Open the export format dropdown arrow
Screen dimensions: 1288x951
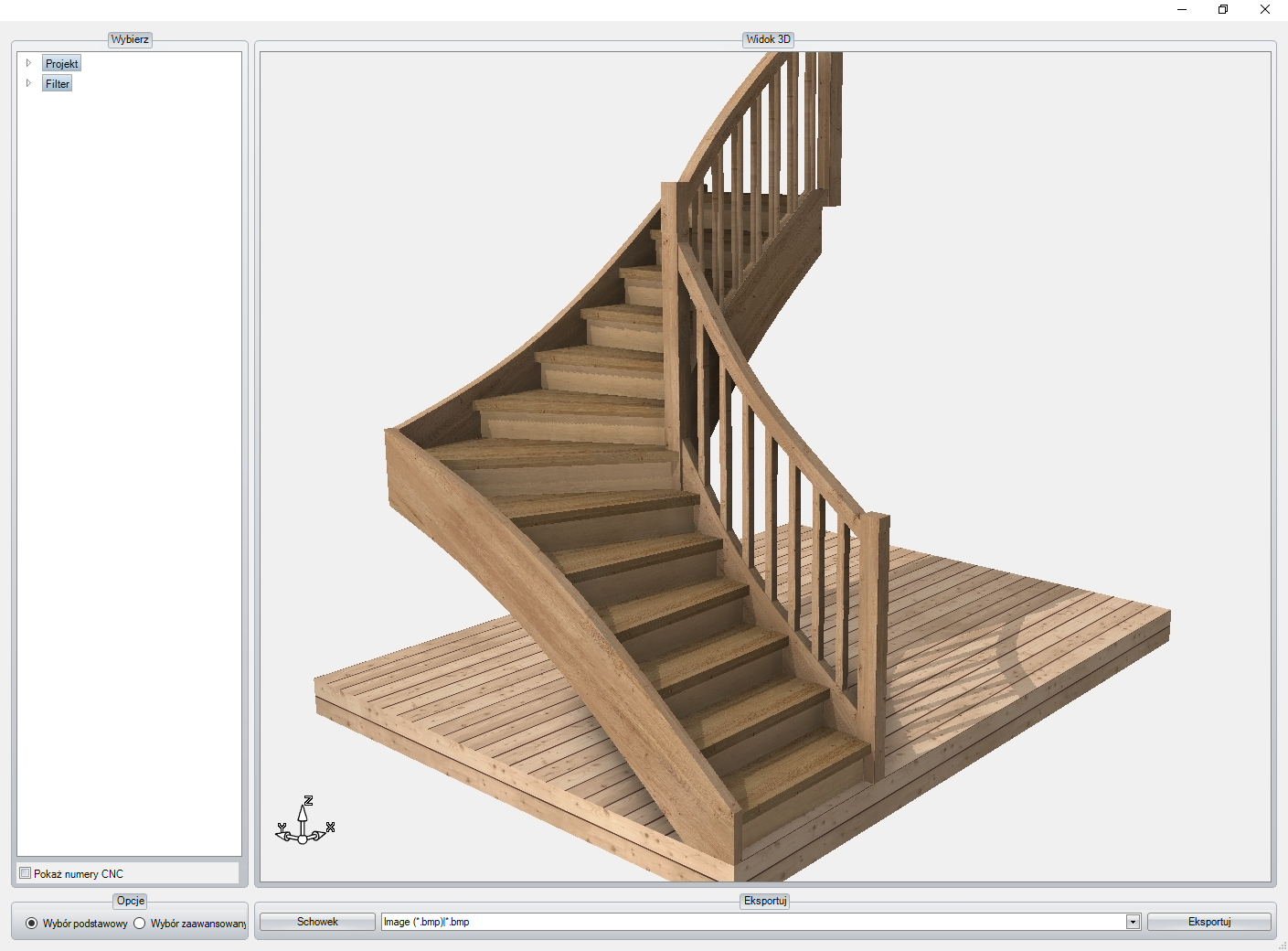point(1133,922)
